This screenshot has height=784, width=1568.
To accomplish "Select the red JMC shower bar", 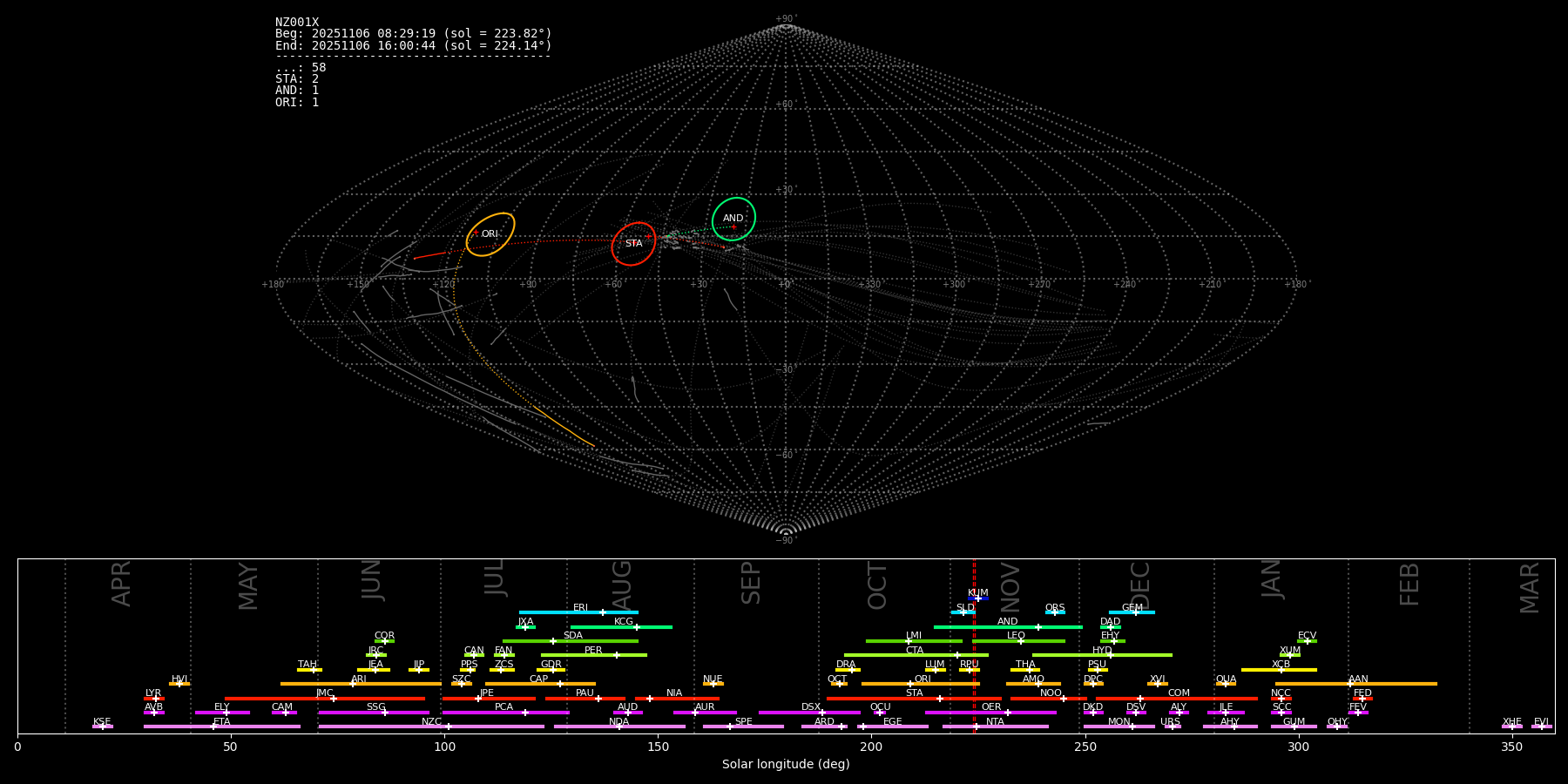I will [325, 699].
